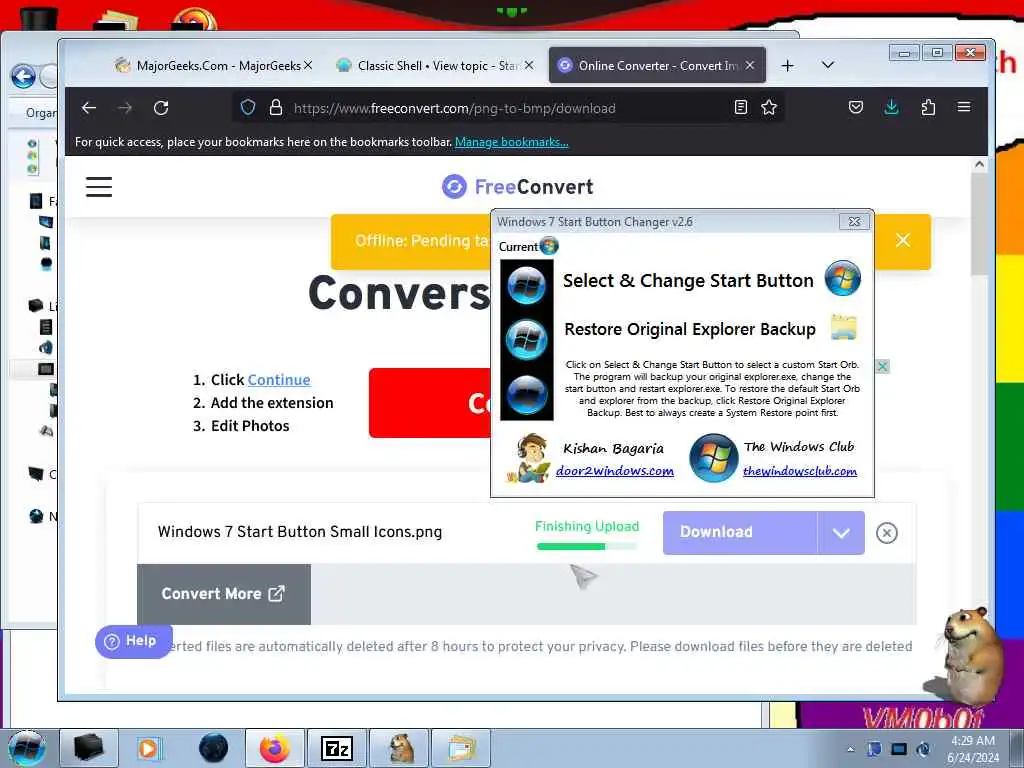List all tabs dropdown chevron
The width and height of the screenshot is (1024, 768).
click(827, 65)
